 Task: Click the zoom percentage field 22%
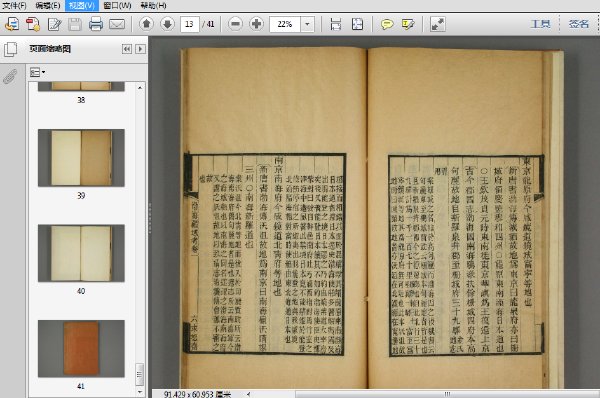(285, 24)
